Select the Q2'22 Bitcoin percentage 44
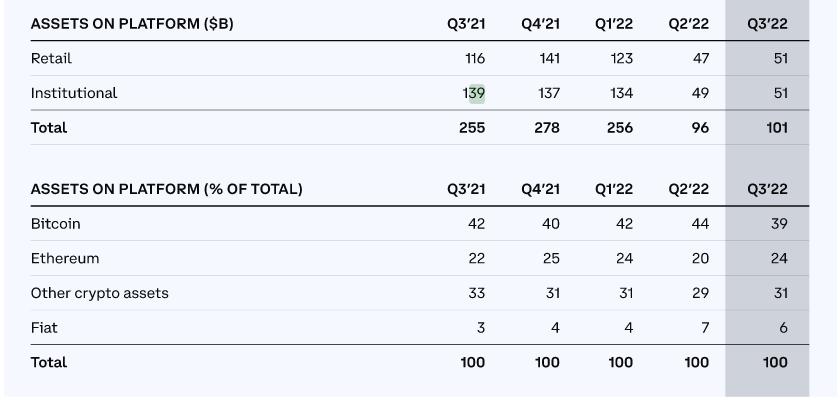837x407 pixels. point(699,224)
